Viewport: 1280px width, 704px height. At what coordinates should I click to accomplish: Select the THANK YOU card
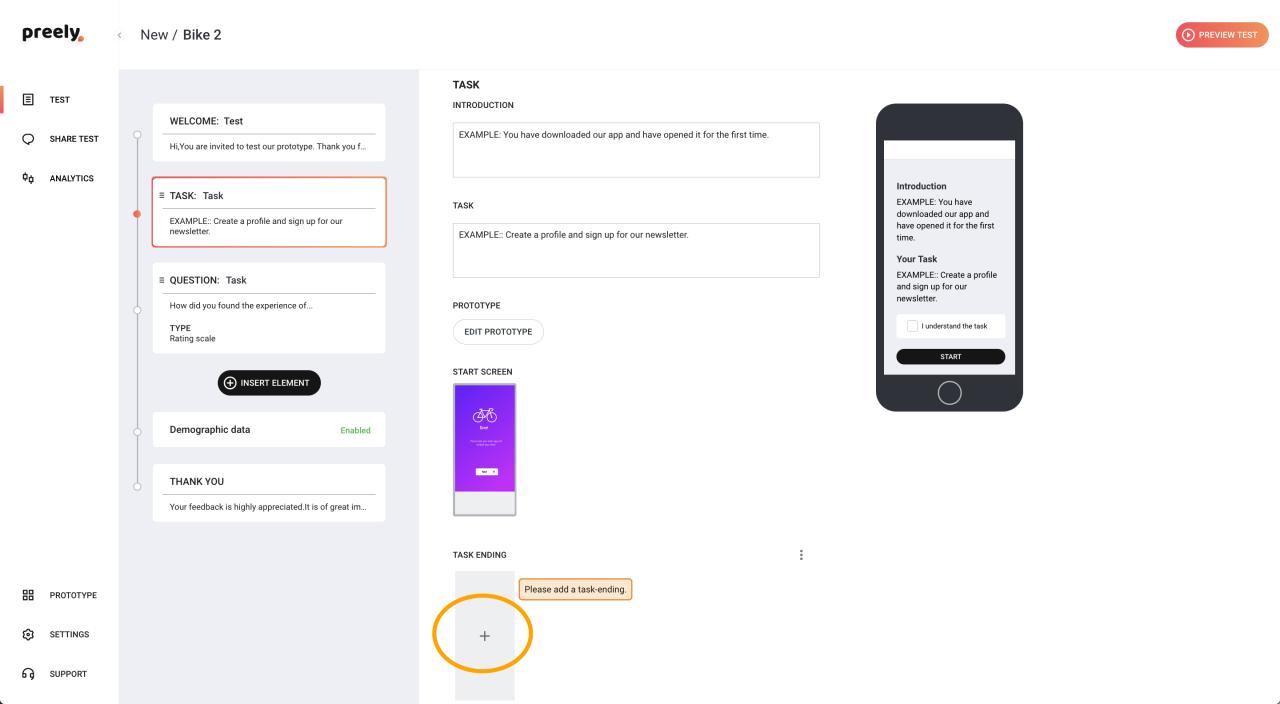click(x=269, y=493)
